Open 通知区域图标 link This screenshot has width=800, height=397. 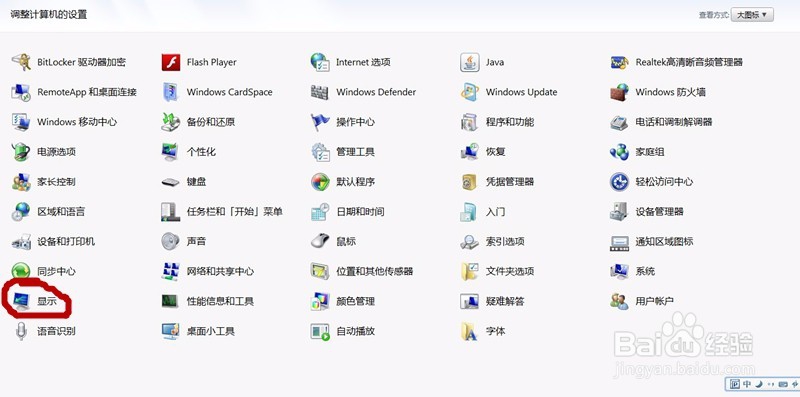664,241
